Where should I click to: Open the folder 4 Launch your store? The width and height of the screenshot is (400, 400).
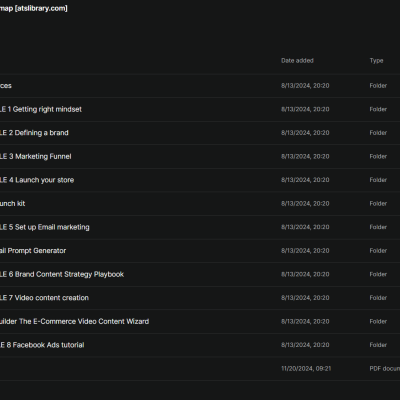37,180
